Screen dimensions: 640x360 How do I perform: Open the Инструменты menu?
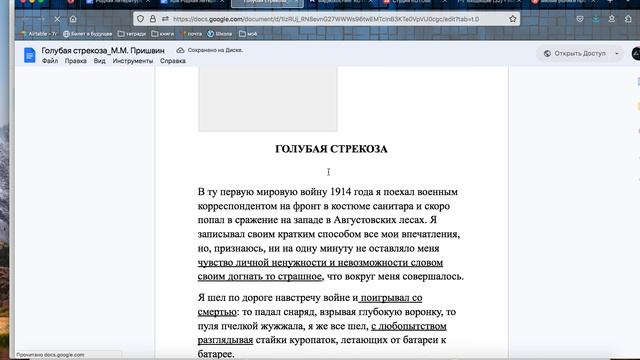(133, 61)
